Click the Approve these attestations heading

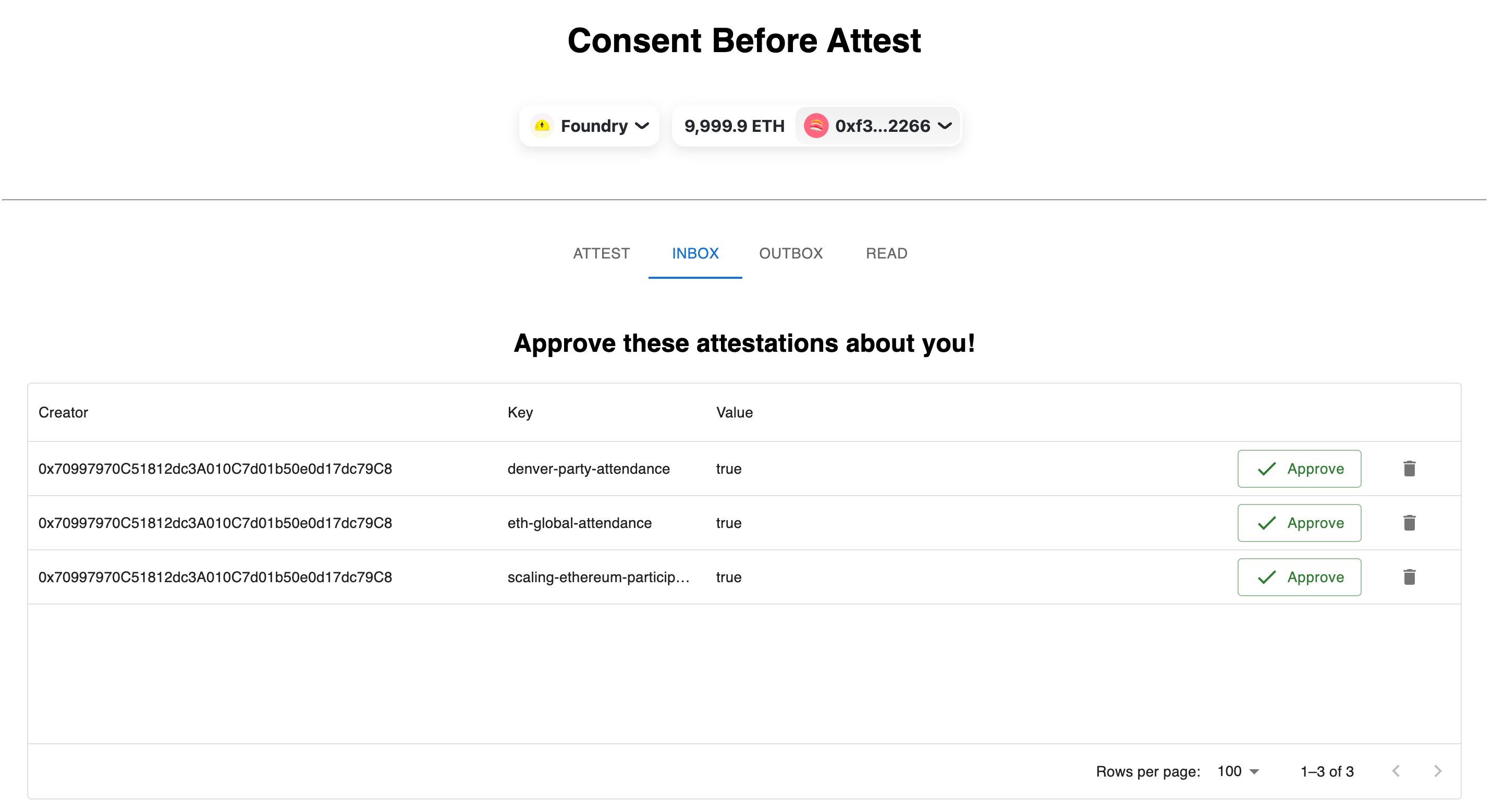tap(744, 343)
